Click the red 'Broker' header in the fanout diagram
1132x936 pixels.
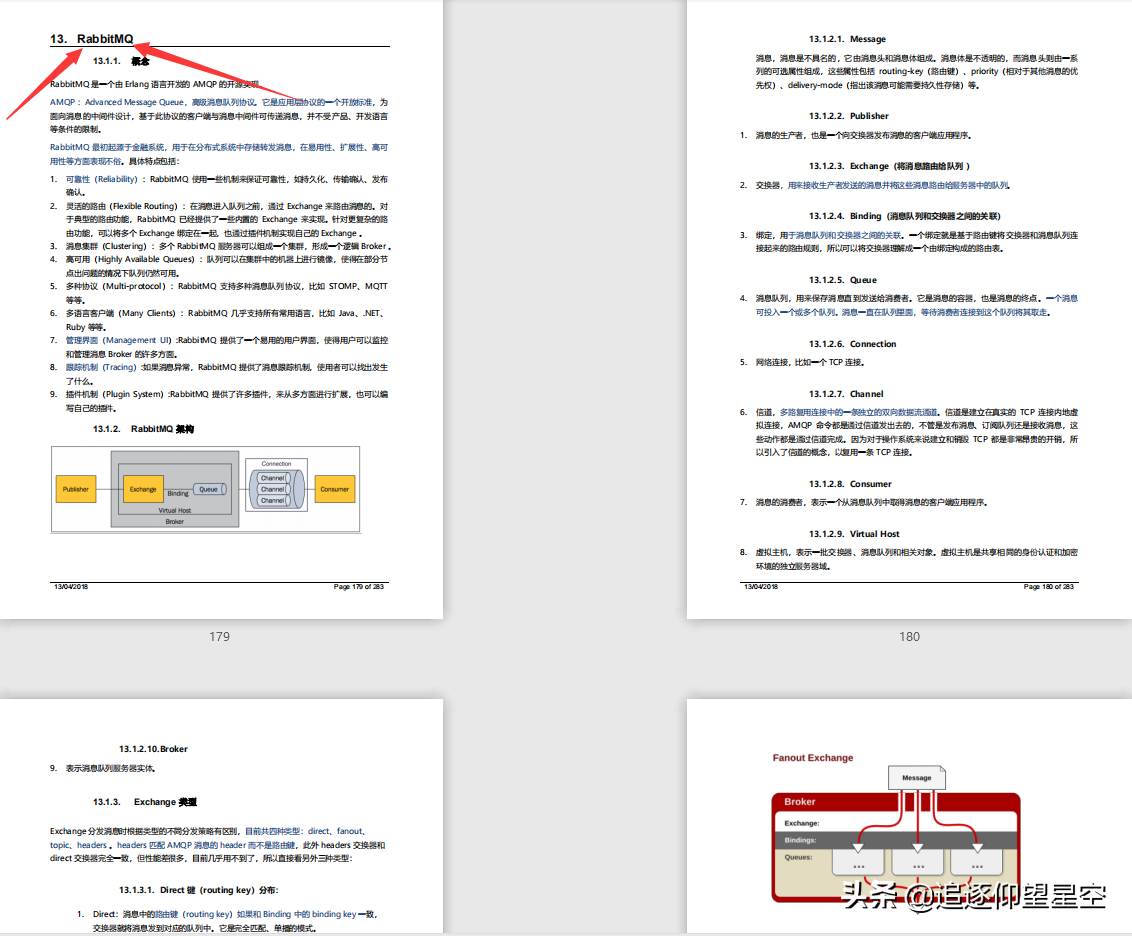[x=800, y=802]
